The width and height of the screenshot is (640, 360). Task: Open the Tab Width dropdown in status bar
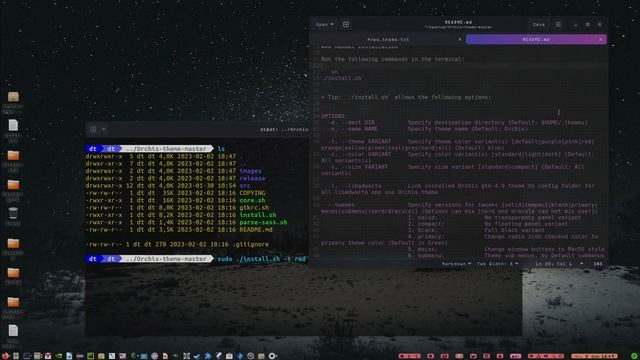click(x=497, y=264)
